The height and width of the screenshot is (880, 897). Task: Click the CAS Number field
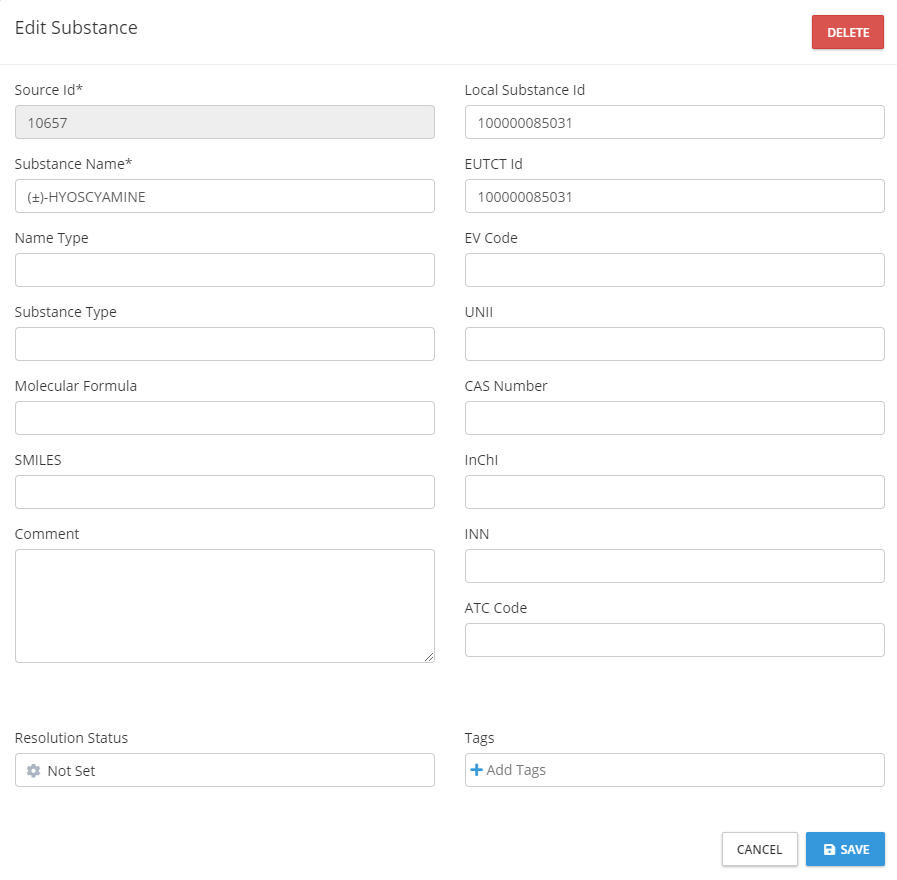click(x=674, y=418)
